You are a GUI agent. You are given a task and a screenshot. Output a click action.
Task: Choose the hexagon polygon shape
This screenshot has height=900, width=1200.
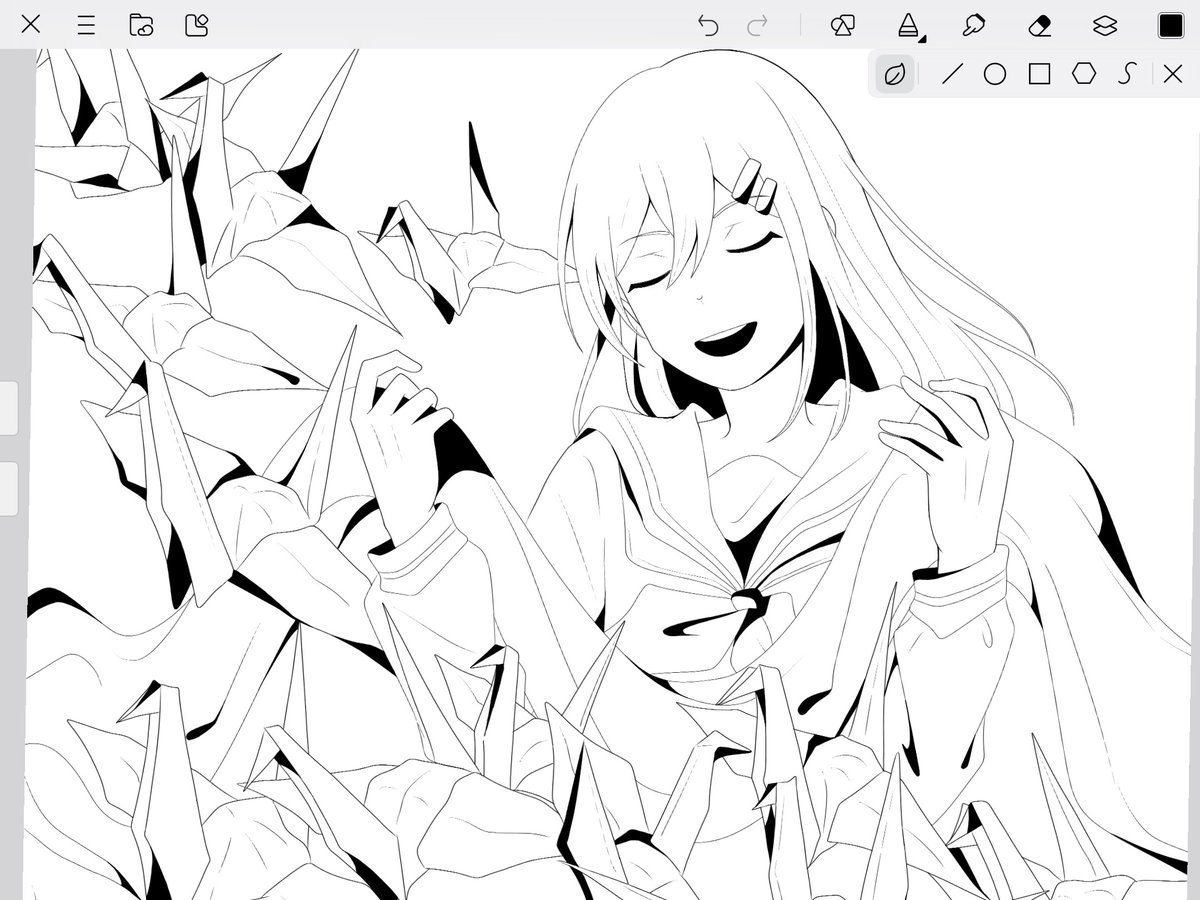click(1084, 73)
